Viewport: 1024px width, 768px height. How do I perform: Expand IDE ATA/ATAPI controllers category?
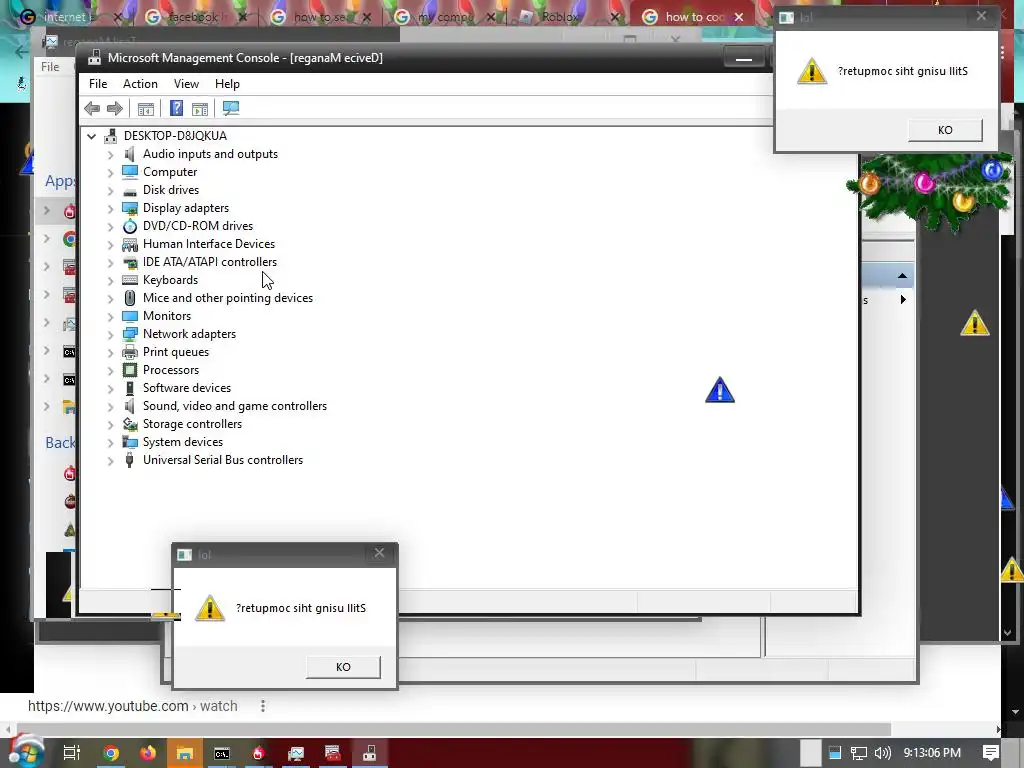(x=110, y=263)
